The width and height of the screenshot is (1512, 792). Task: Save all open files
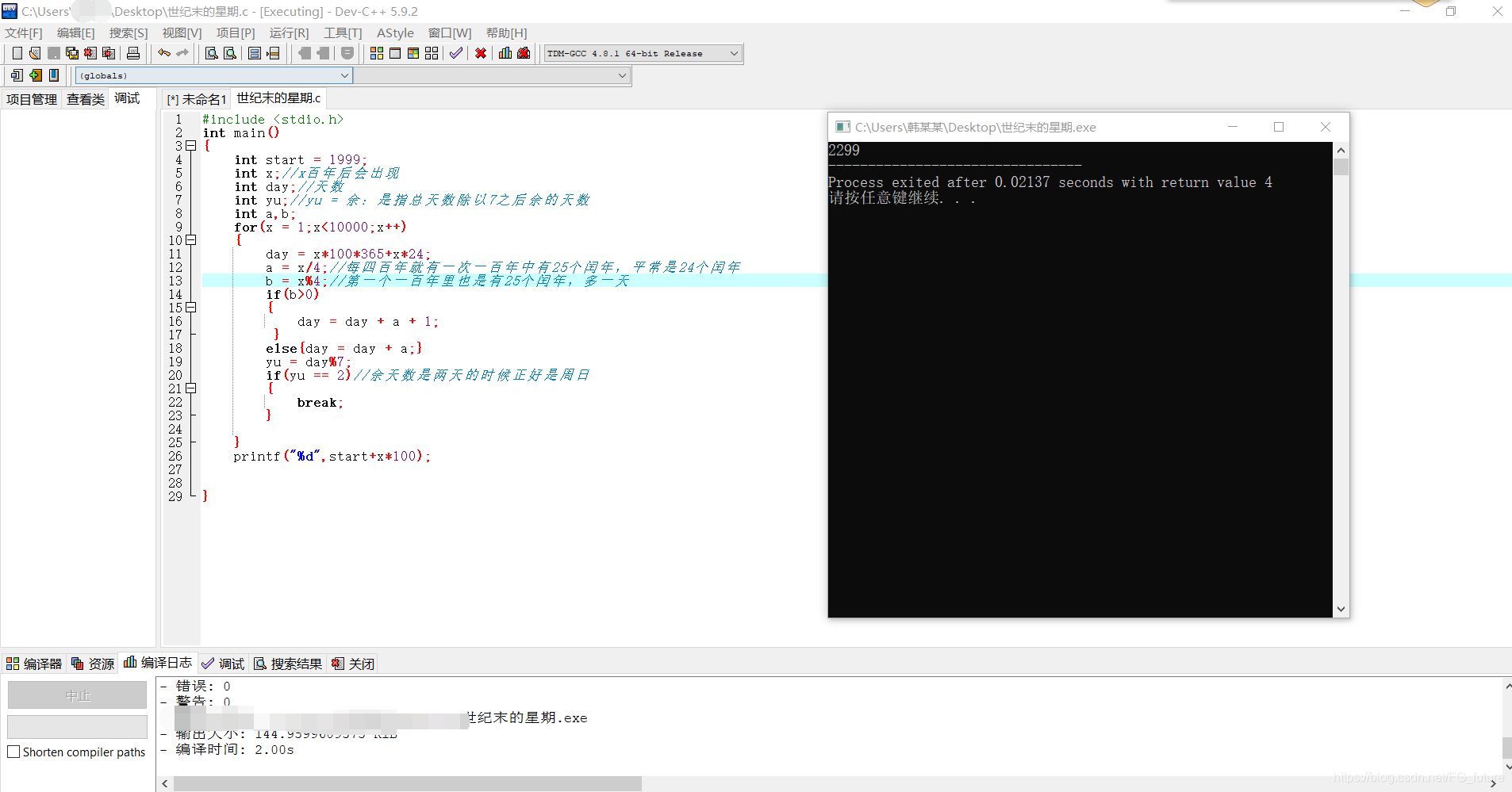click(x=72, y=53)
